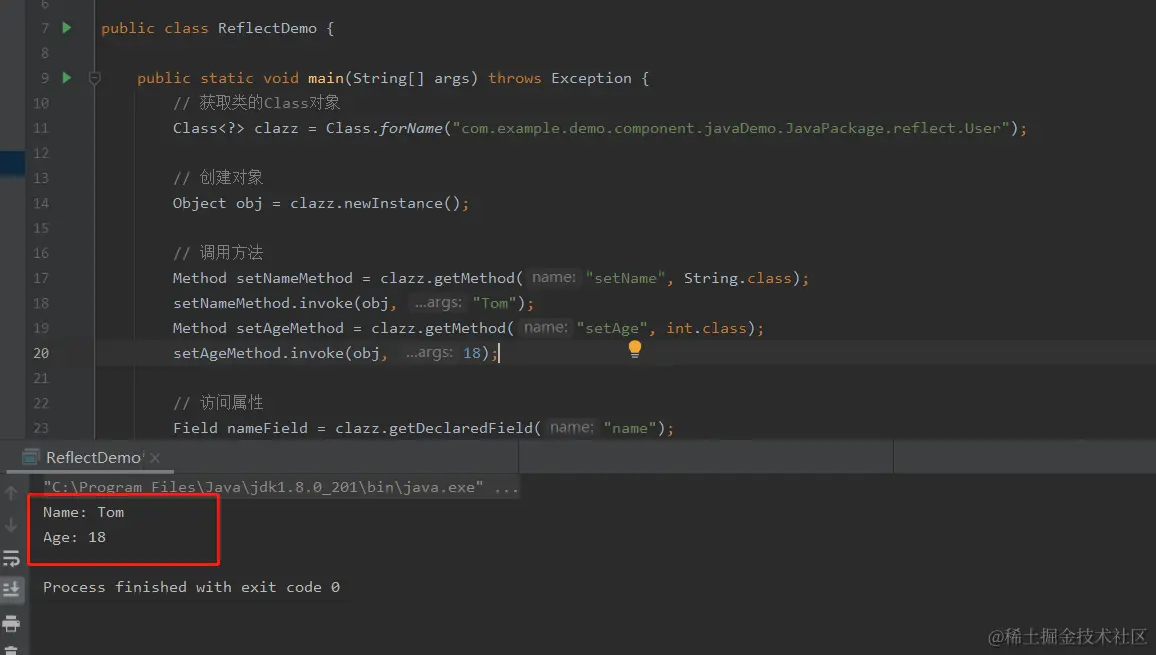Click the down stack trace arrow

(x=11, y=525)
